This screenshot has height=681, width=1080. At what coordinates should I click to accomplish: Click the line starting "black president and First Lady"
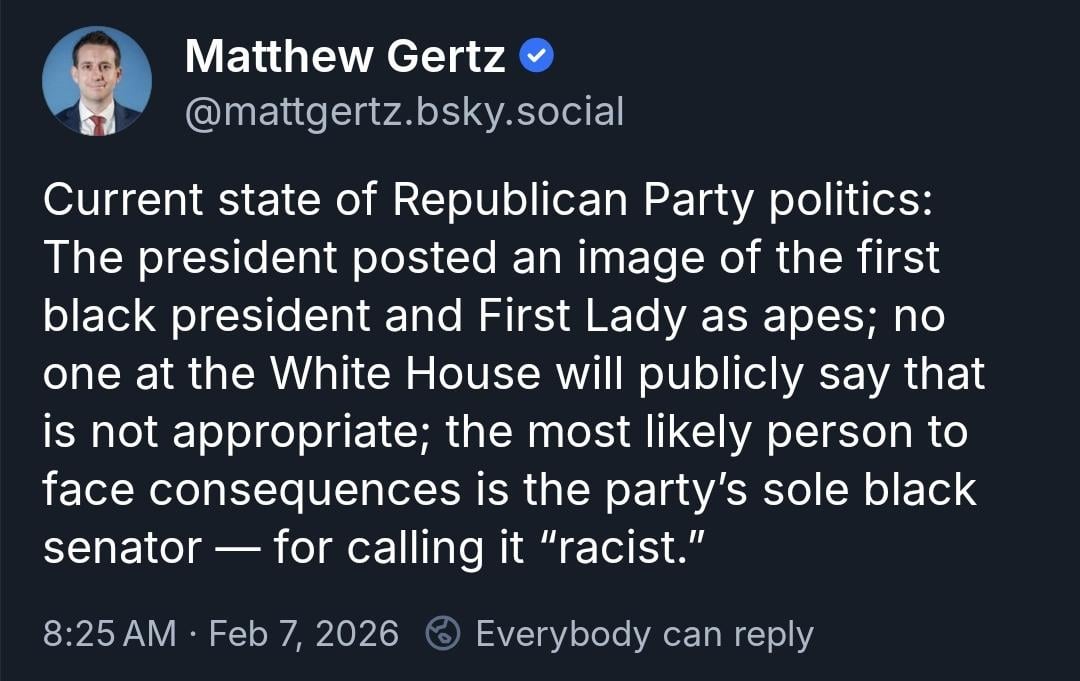[x=492, y=316]
